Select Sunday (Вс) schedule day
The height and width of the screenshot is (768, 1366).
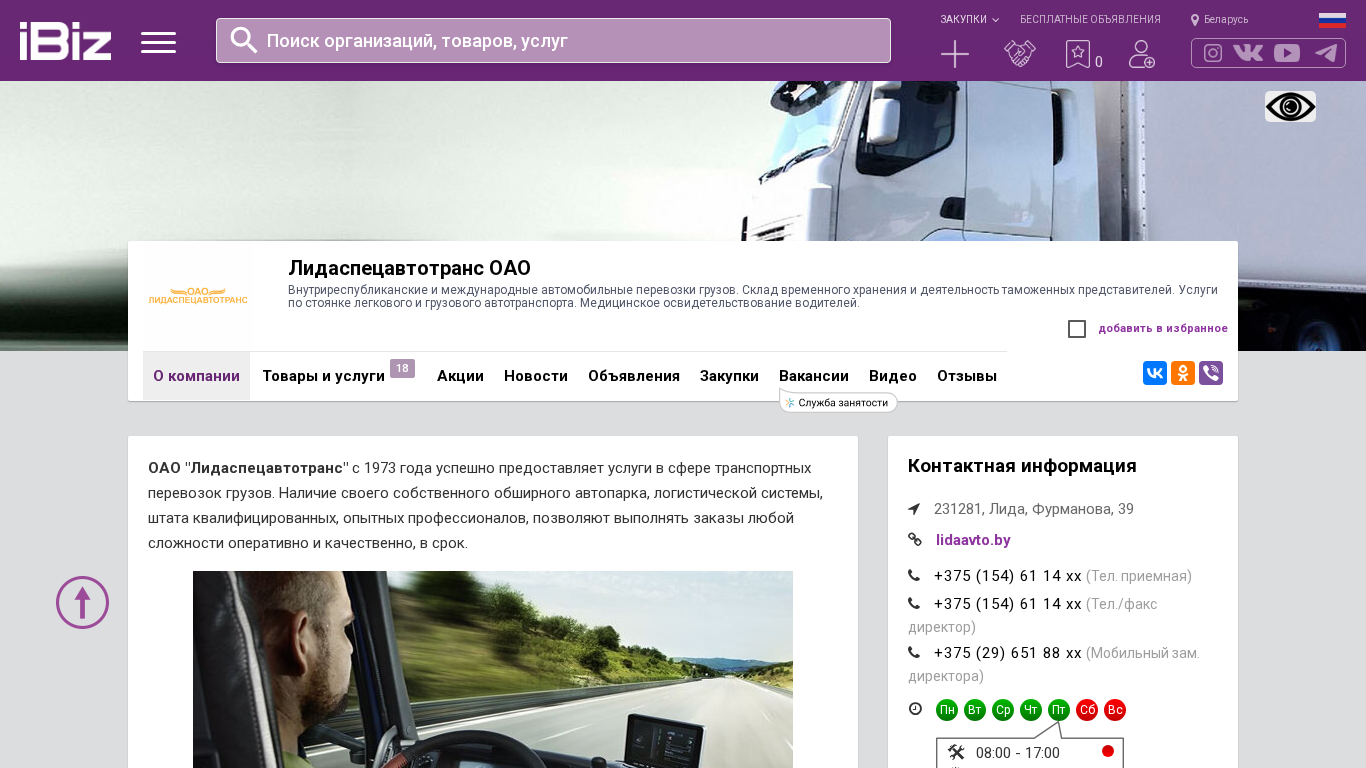tap(1115, 710)
